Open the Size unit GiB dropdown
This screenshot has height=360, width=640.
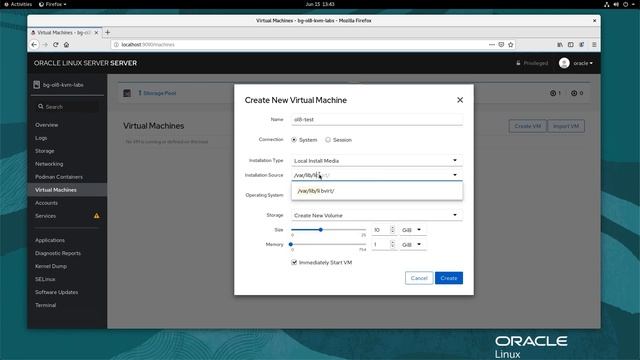coord(412,230)
